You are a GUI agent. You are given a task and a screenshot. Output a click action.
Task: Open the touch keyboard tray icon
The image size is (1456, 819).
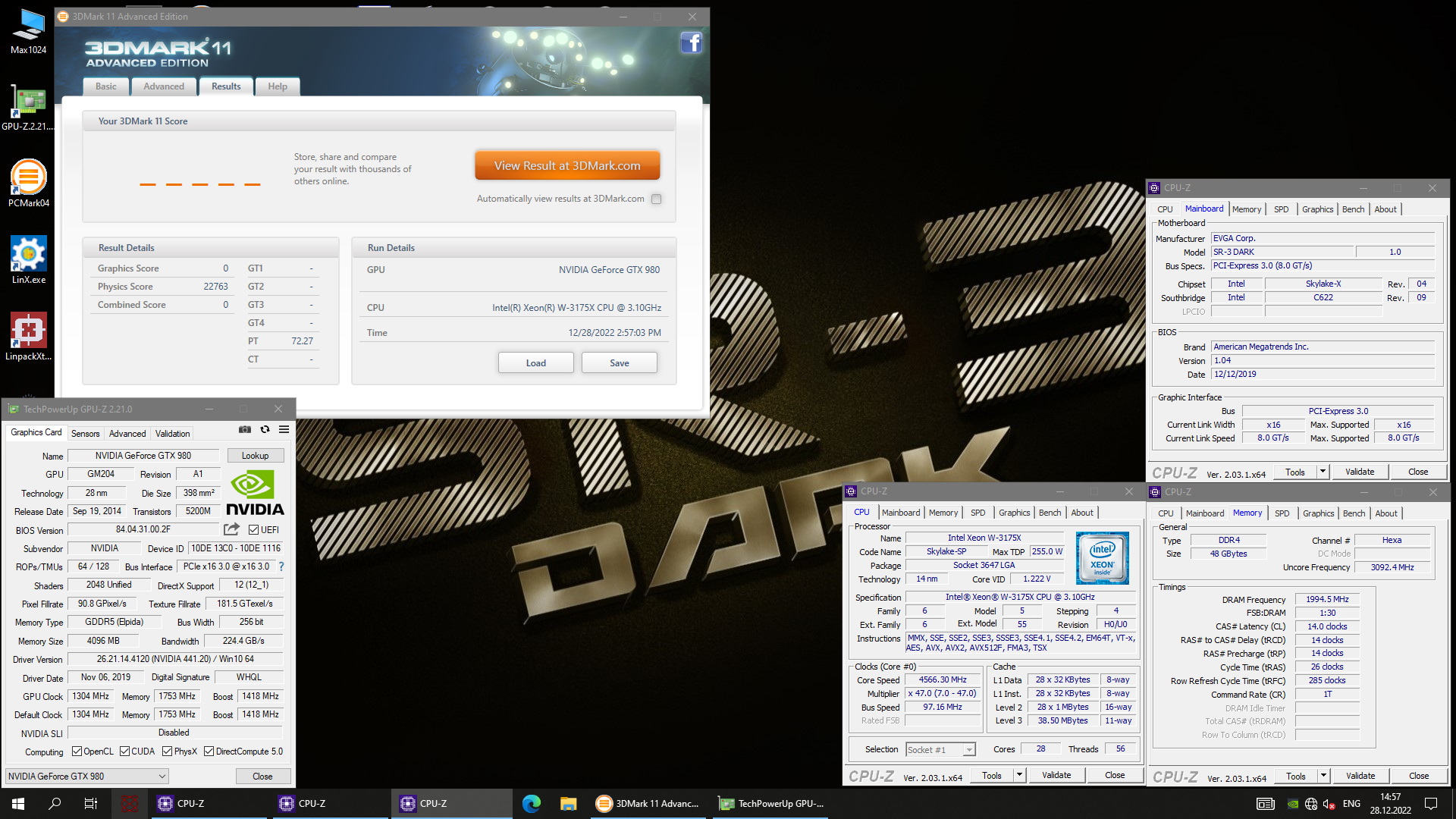(1266, 804)
